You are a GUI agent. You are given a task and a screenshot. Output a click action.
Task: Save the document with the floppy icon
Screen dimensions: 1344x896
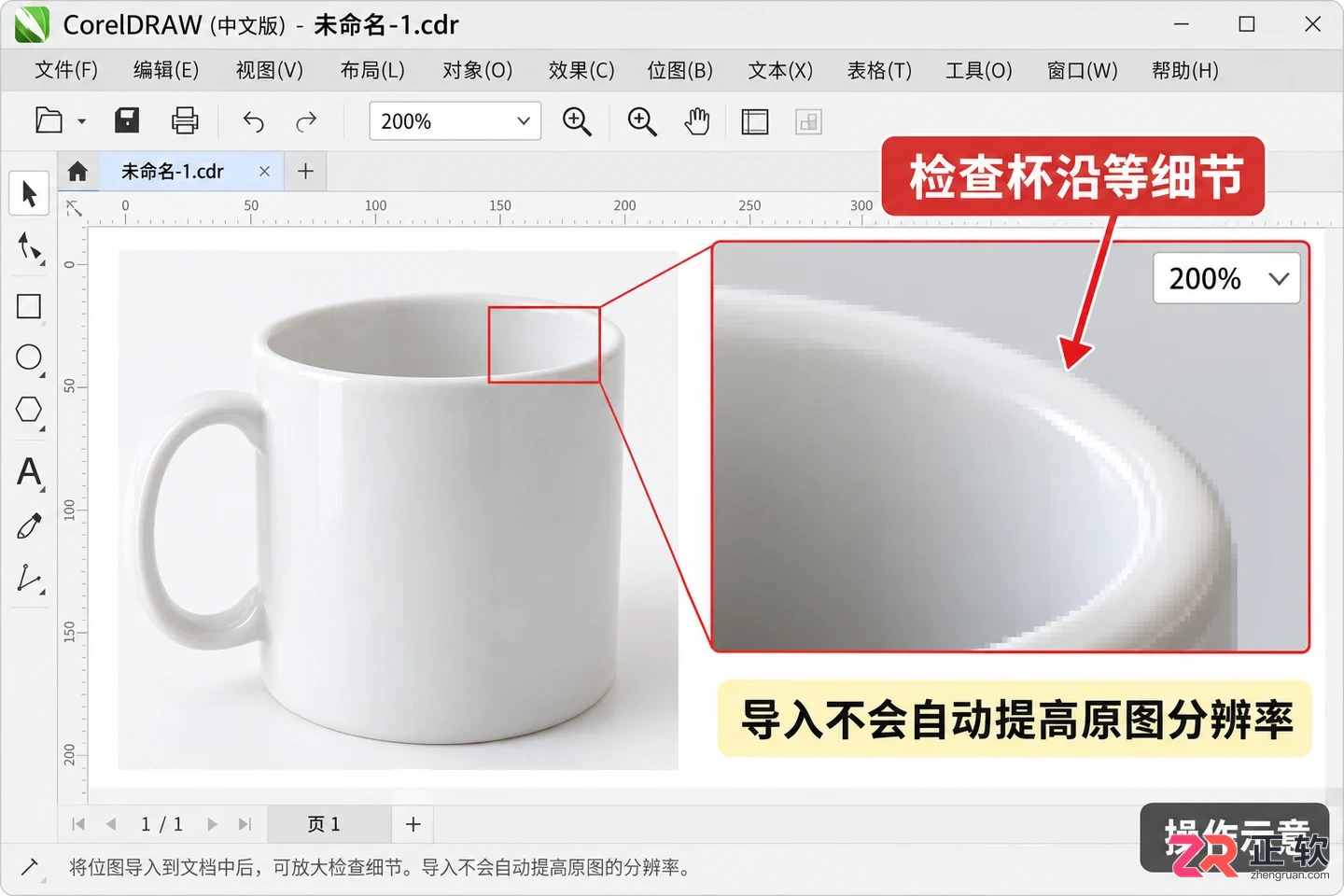(x=127, y=121)
